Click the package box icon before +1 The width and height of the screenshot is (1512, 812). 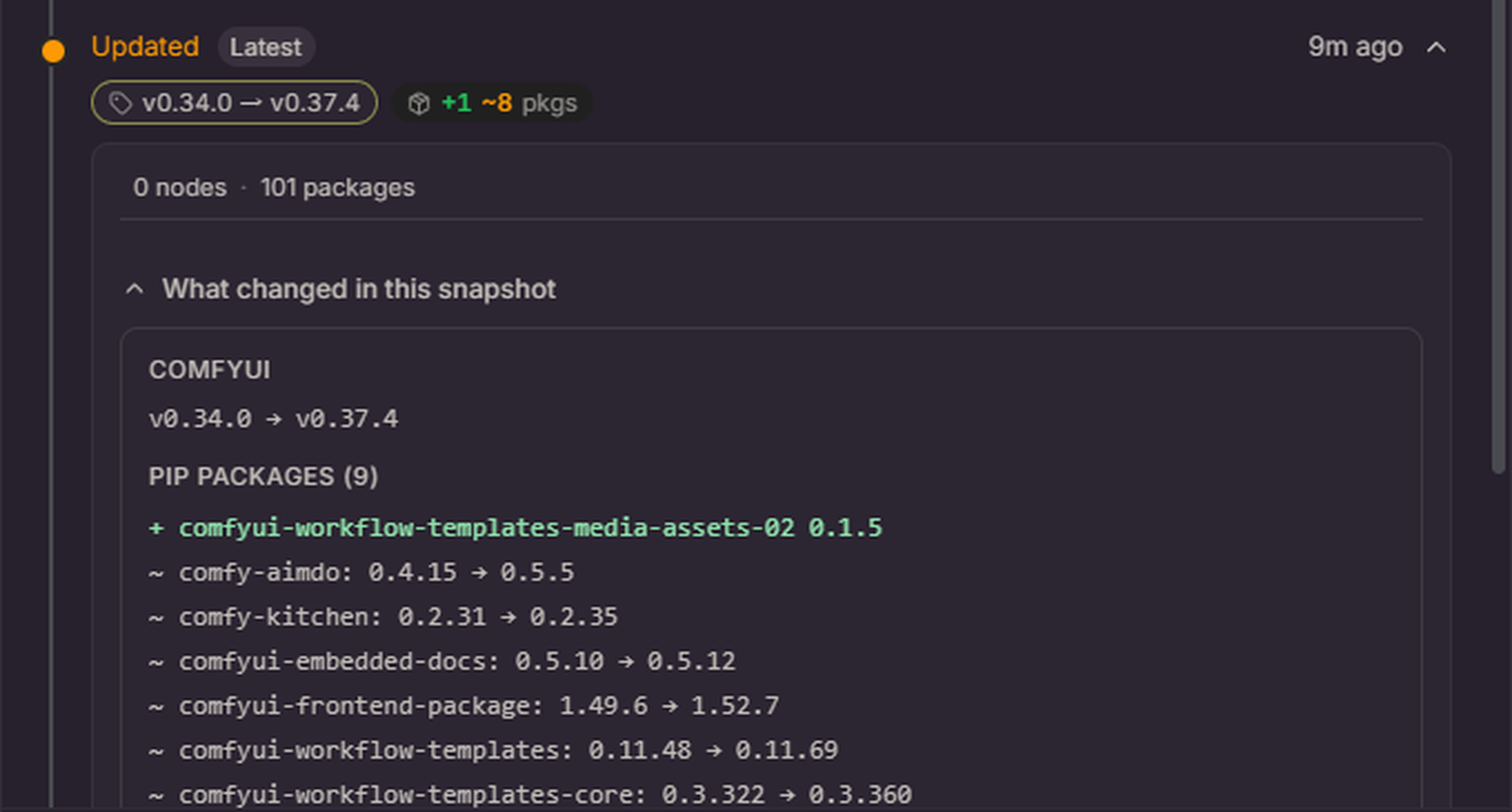[419, 103]
